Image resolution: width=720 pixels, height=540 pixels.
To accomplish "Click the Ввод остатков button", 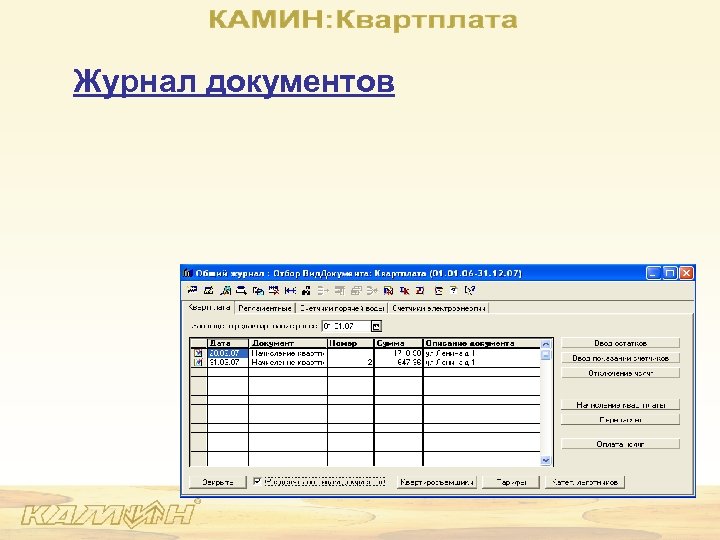I will [620, 343].
